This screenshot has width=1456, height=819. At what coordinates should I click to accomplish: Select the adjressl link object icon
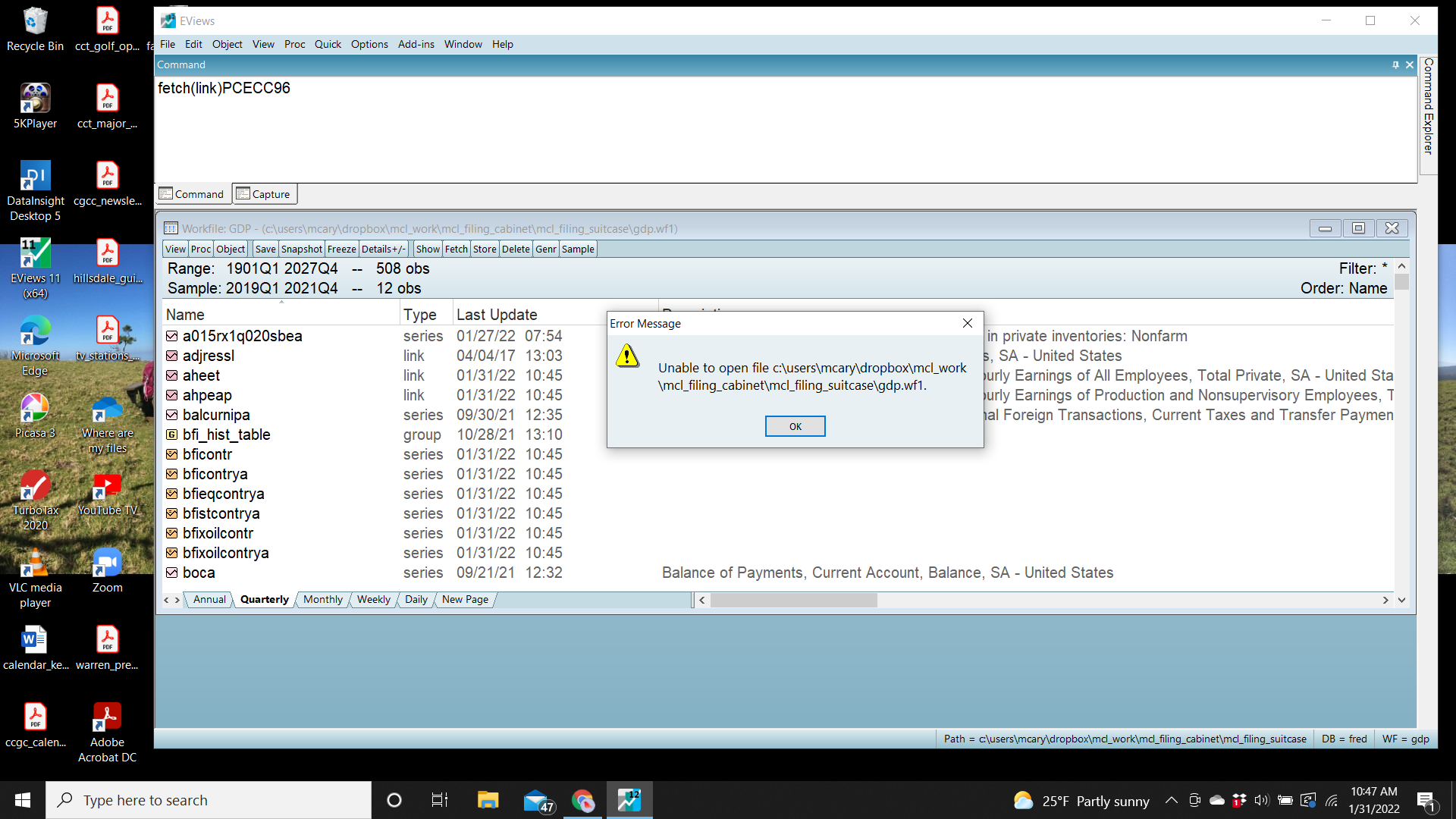click(x=172, y=356)
